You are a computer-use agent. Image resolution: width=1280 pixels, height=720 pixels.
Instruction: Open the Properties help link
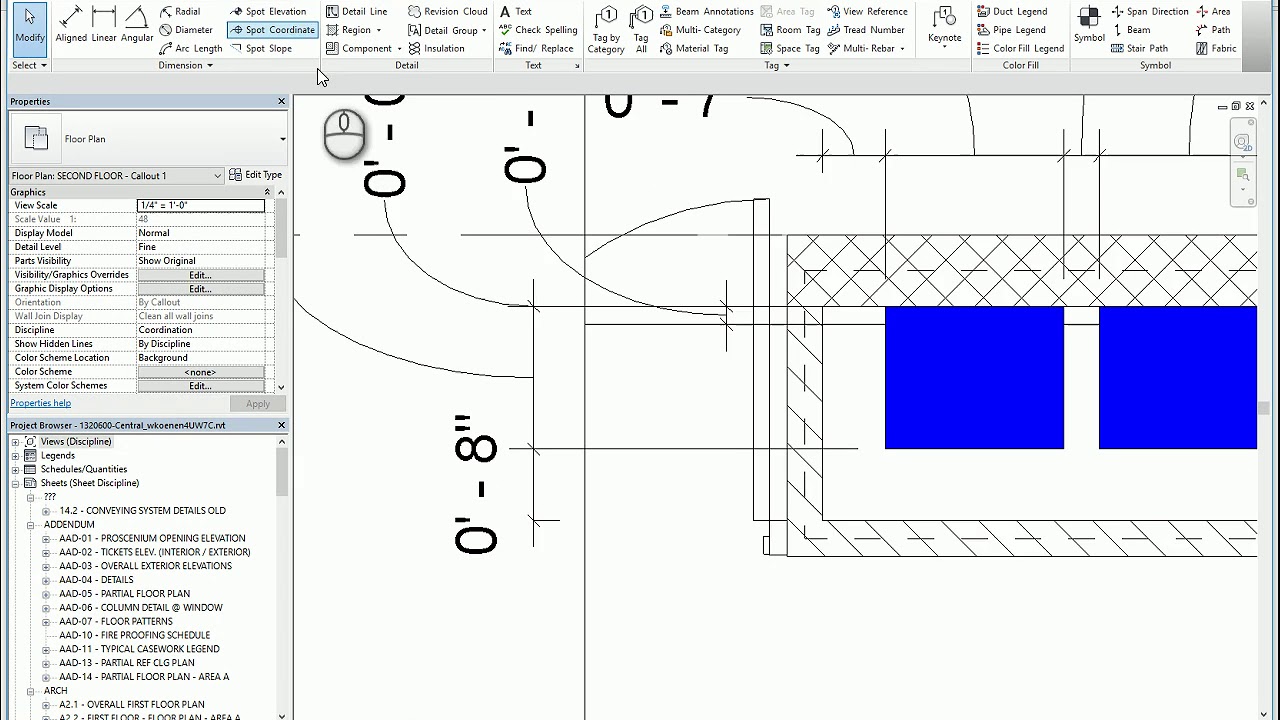click(41, 403)
